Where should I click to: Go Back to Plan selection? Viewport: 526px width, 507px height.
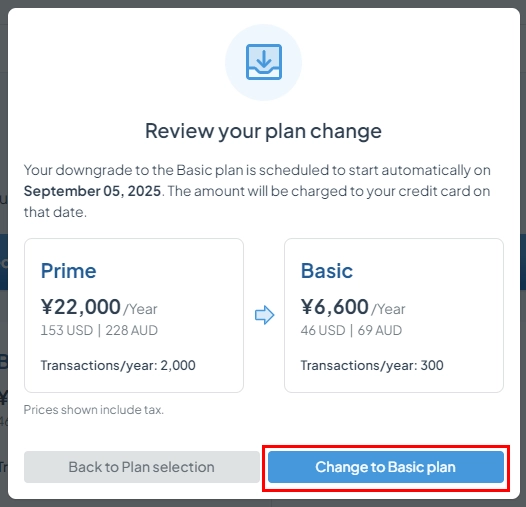(x=142, y=467)
